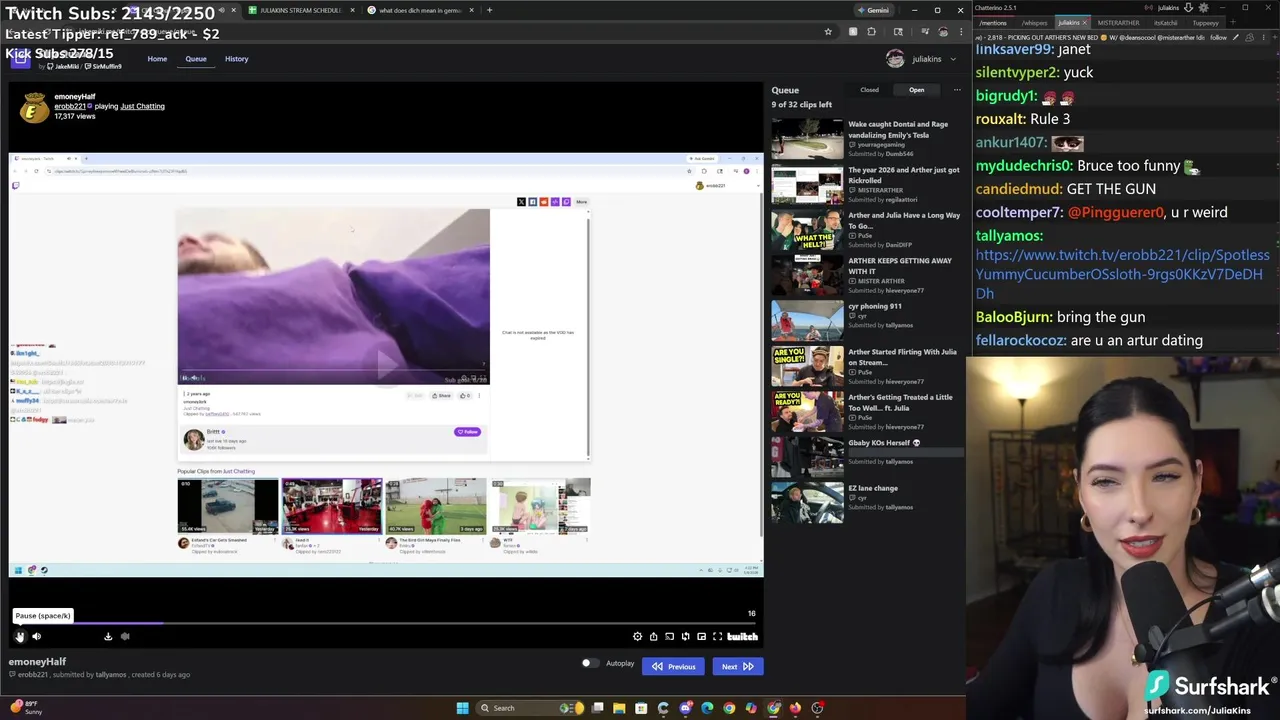Set the queue to Closed
The image size is (1280, 720).
(869, 90)
